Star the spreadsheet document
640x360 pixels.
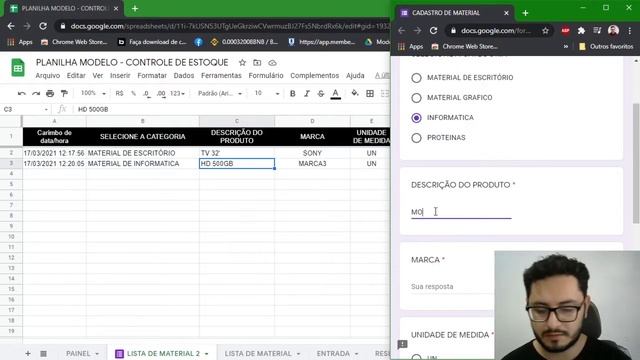(x=242, y=63)
